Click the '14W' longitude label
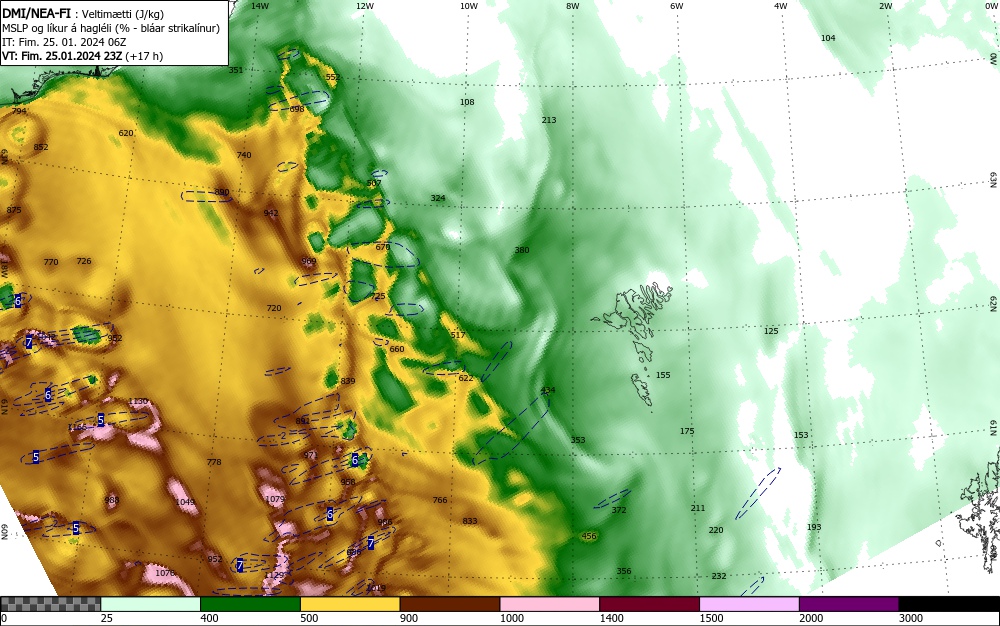 pos(260,6)
